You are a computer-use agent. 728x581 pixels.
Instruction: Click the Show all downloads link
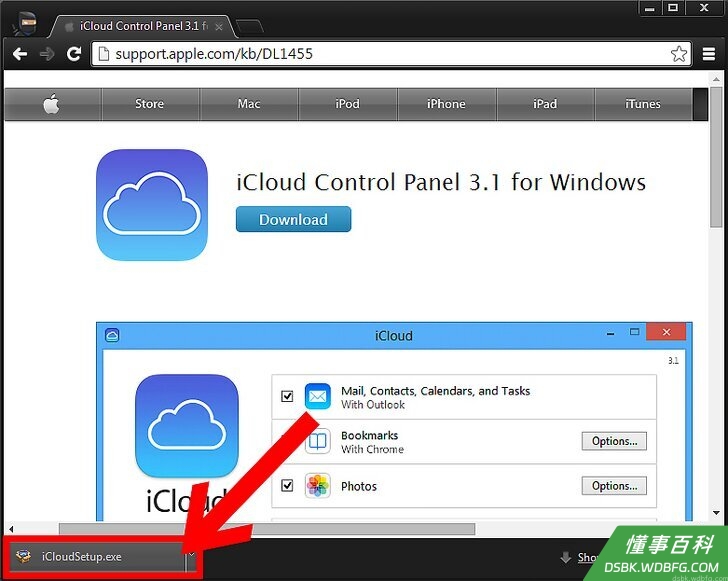pos(588,557)
